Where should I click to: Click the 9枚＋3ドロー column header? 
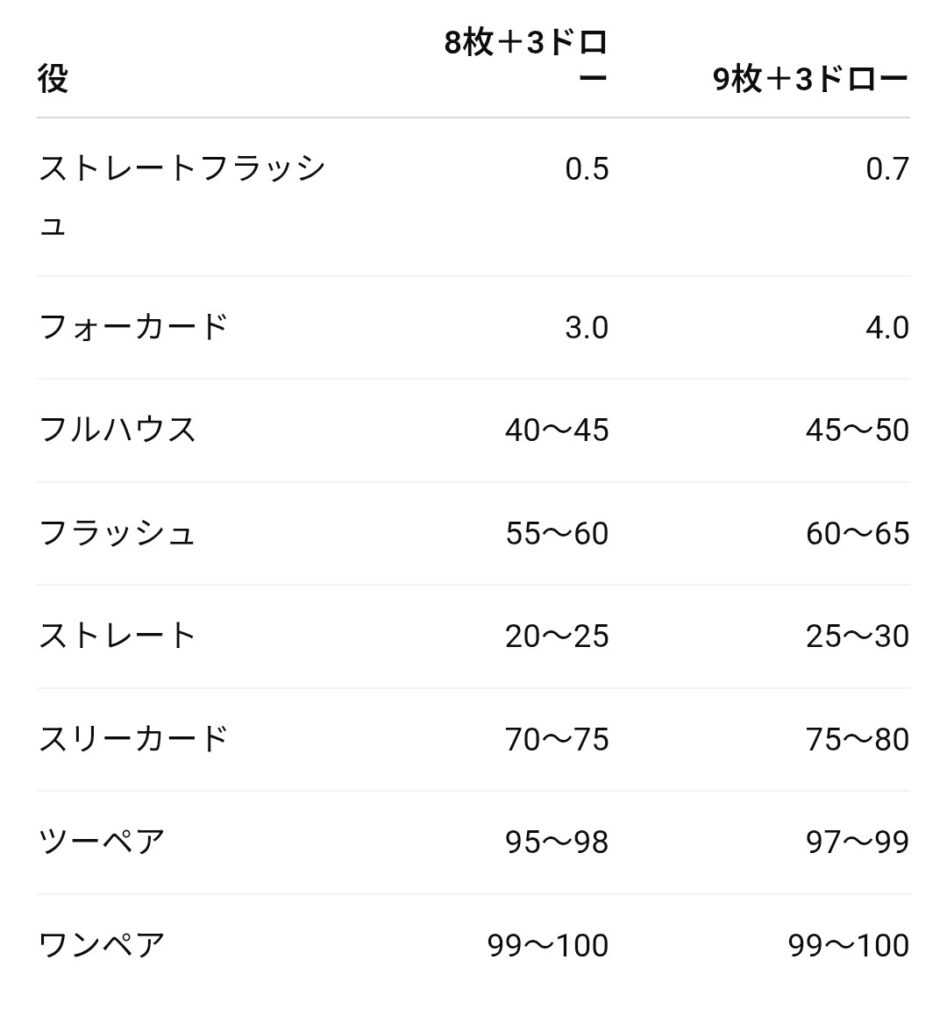809,80
